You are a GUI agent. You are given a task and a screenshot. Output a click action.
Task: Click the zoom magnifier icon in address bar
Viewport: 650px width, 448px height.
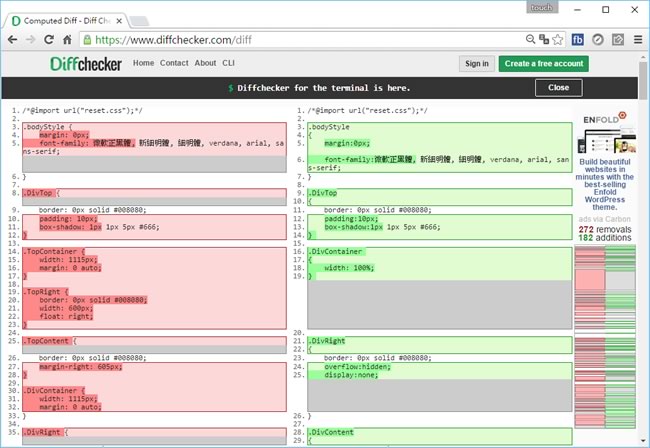[530, 39]
